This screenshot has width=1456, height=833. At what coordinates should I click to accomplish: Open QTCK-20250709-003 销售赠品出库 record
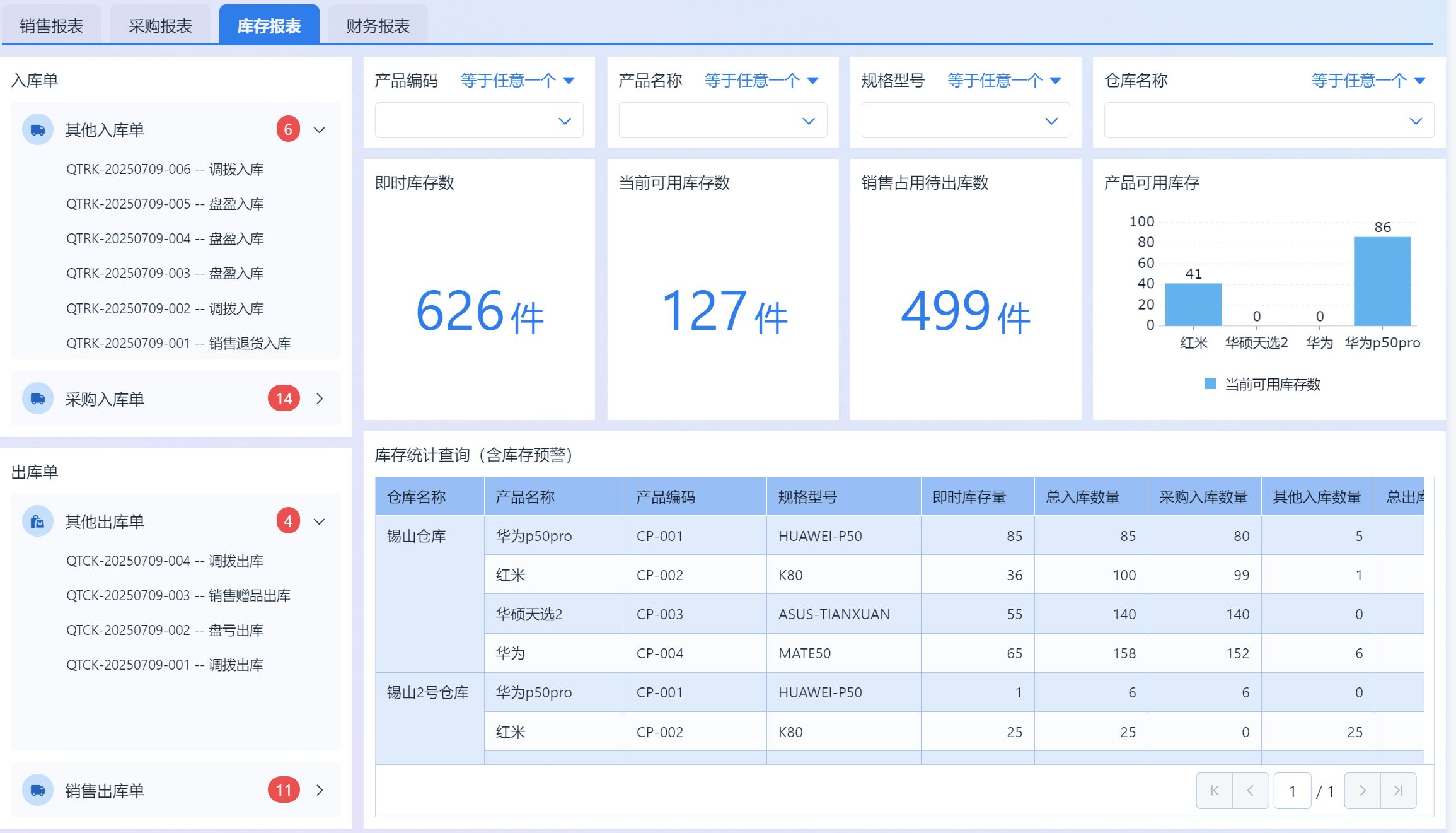tap(178, 595)
